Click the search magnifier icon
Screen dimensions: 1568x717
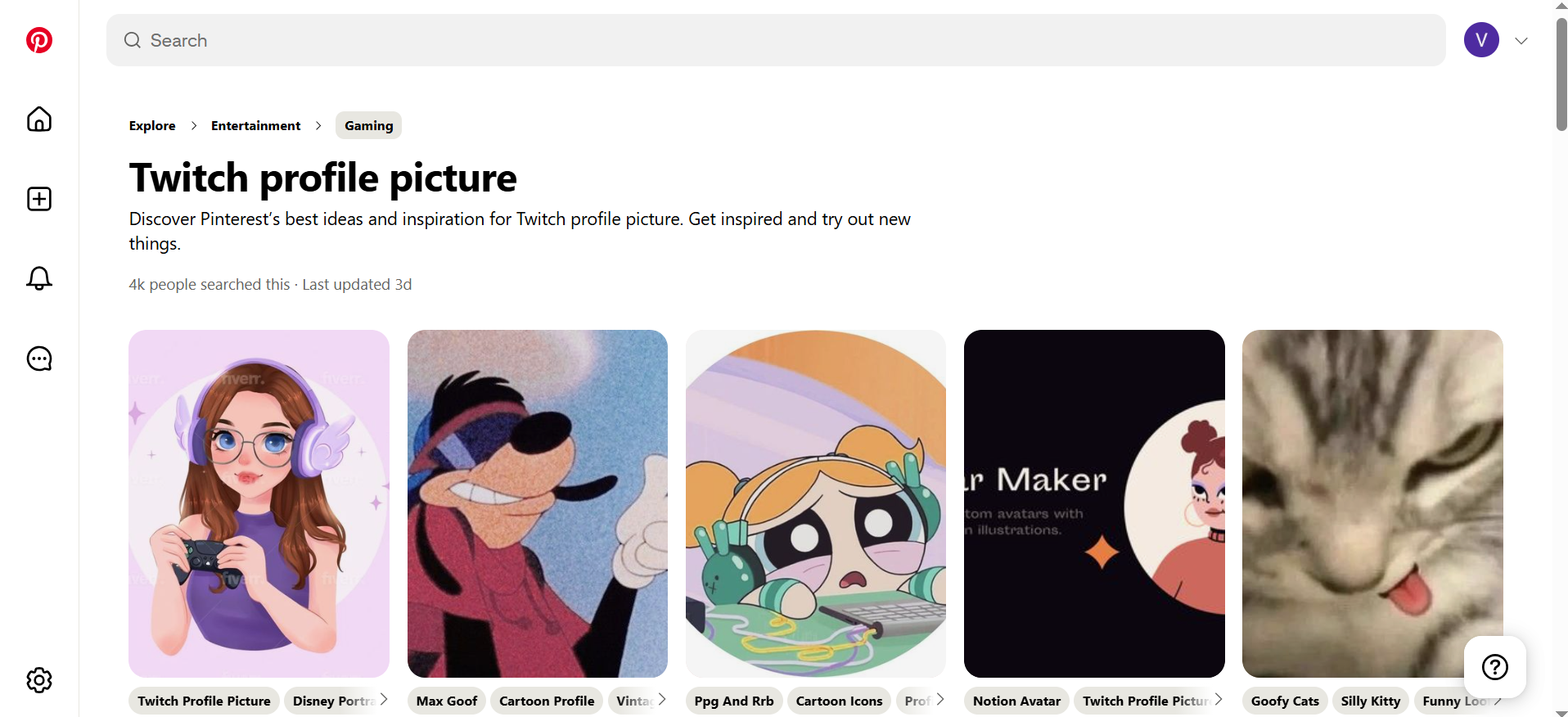[x=132, y=39]
